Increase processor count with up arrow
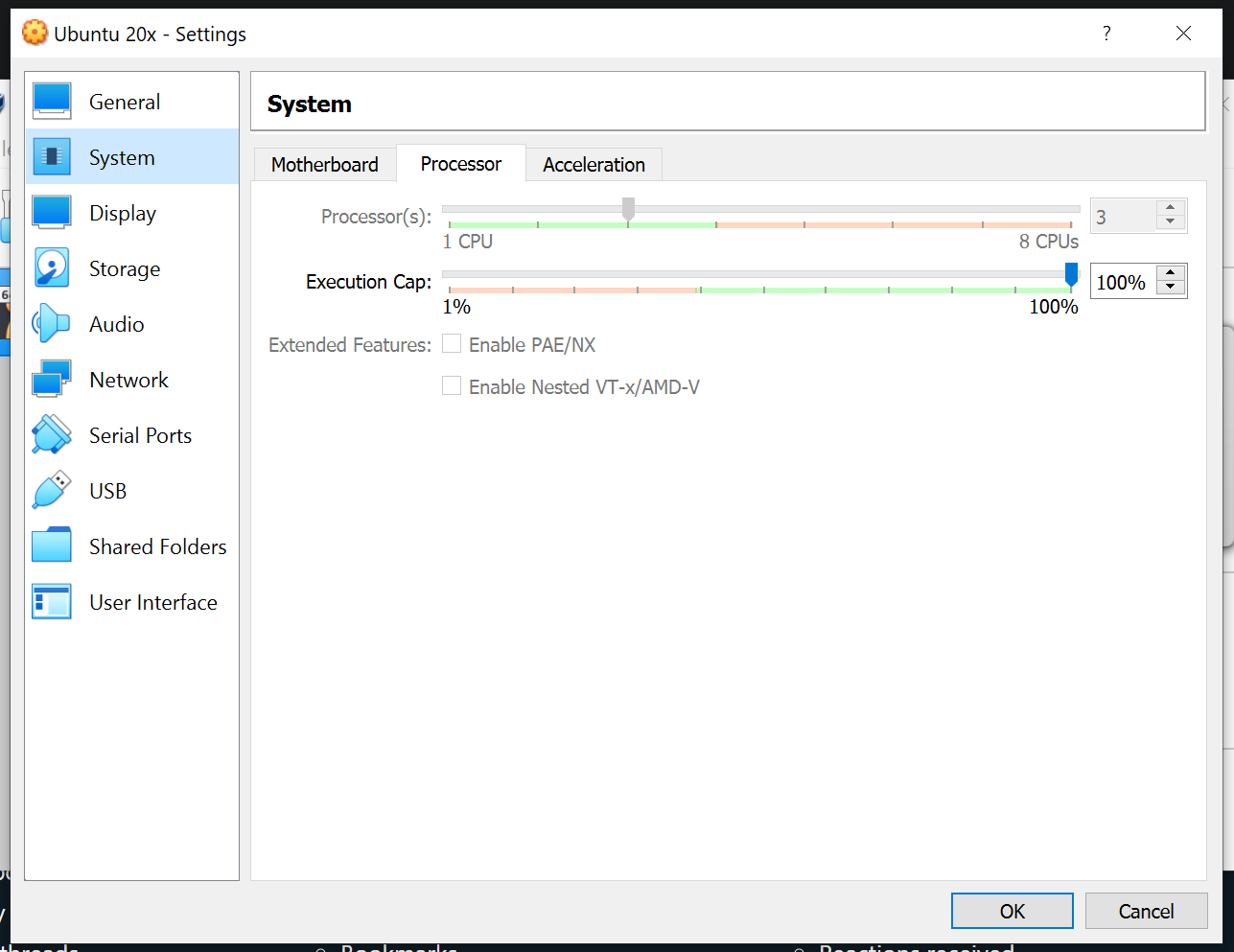Image resolution: width=1234 pixels, height=952 pixels. click(1171, 208)
